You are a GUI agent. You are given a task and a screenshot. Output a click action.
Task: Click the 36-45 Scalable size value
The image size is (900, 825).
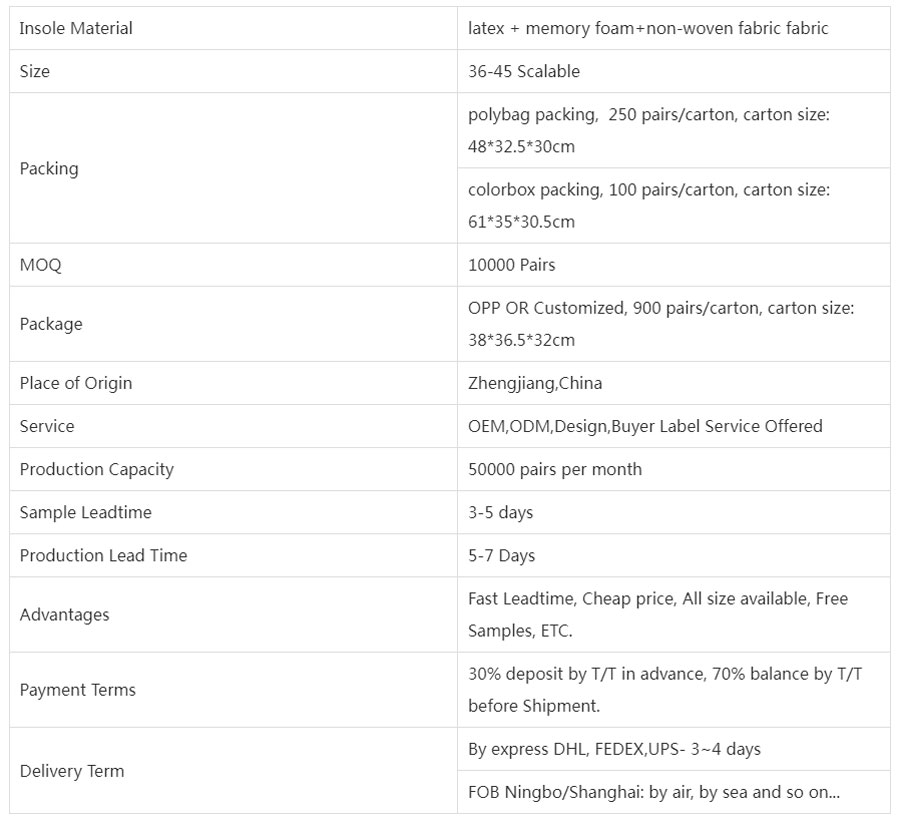tap(524, 71)
